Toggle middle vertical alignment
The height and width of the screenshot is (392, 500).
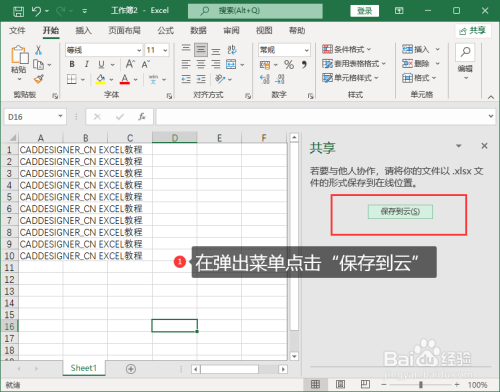coord(201,50)
